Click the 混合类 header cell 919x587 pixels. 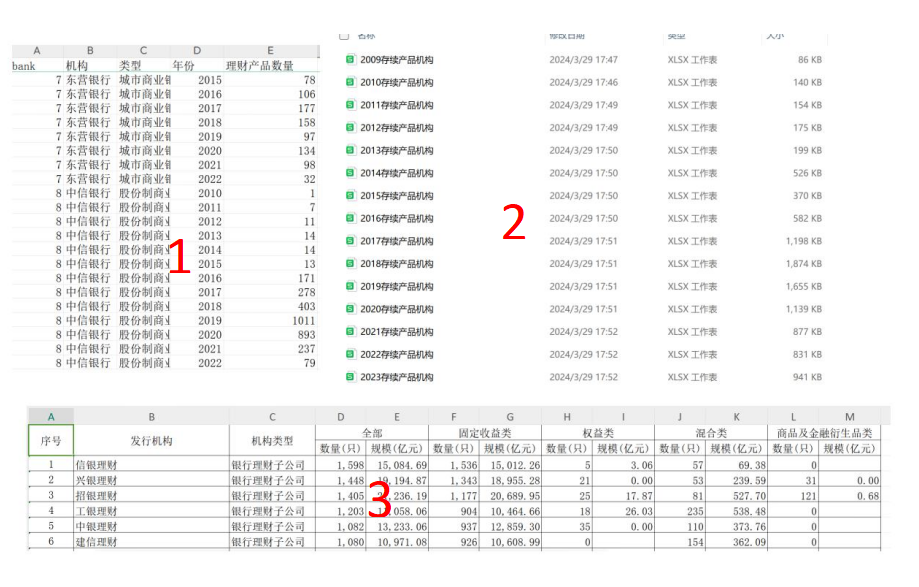711,433
